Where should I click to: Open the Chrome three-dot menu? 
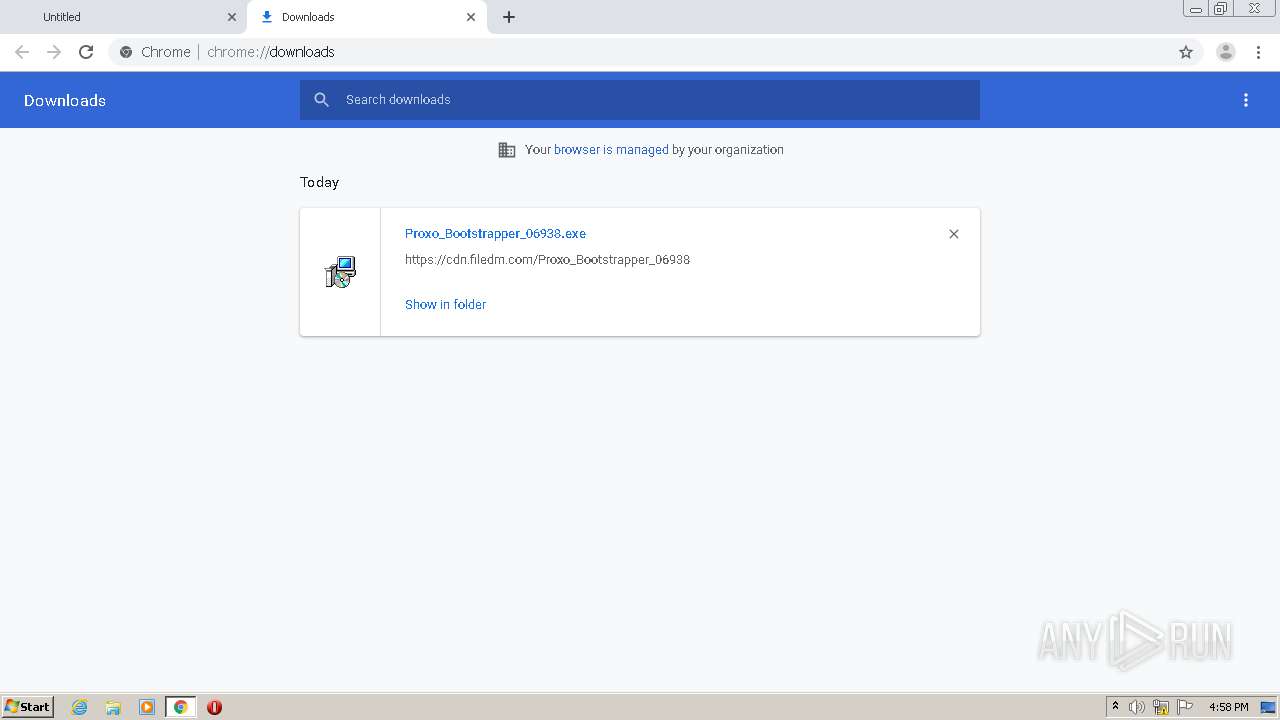[x=1259, y=52]
